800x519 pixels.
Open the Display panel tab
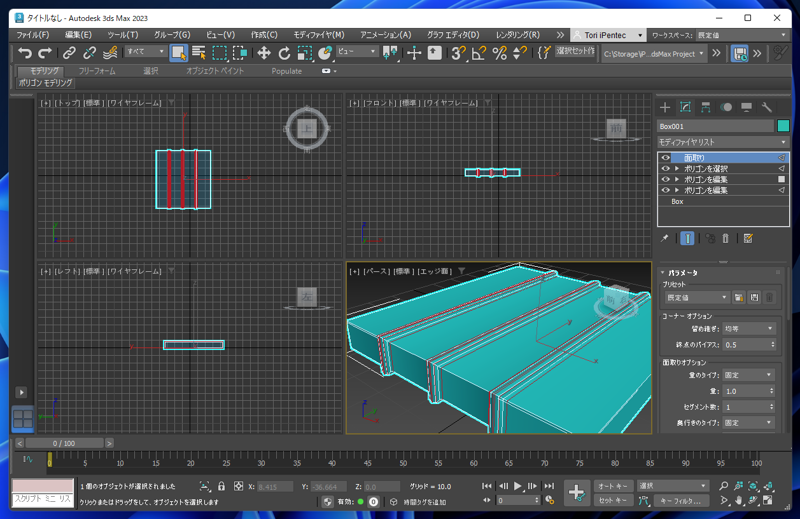(746, 107)
